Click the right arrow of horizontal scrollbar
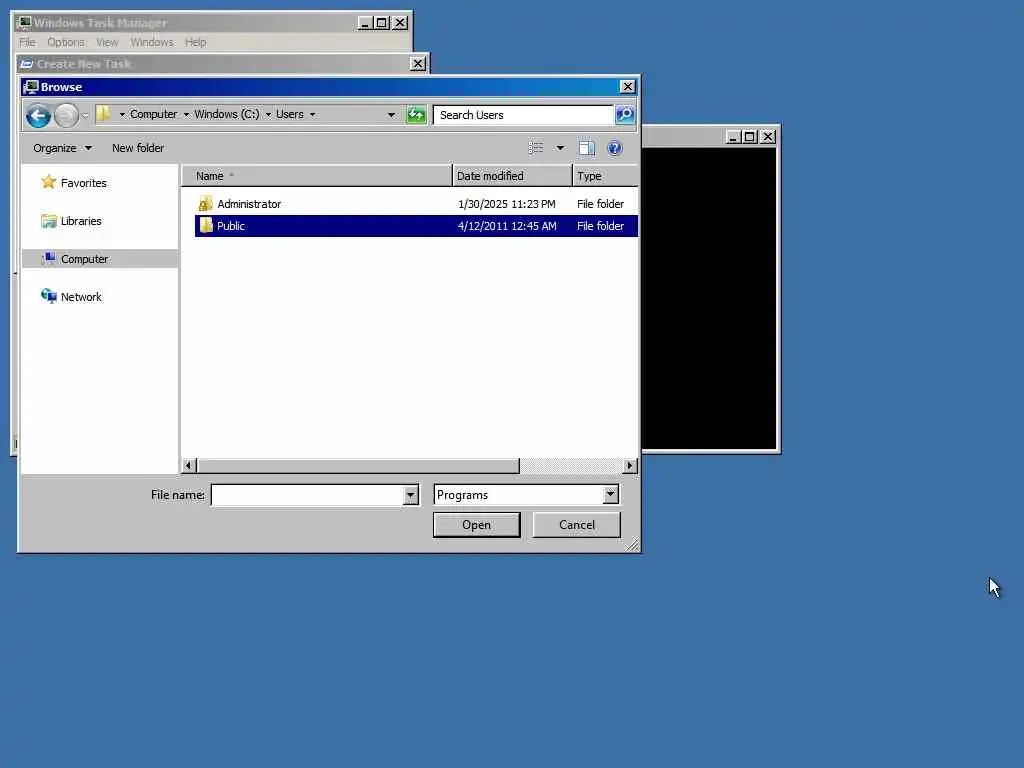Image resolution: width=1024 pixels, height=768 pixels. tap(630, 466)
